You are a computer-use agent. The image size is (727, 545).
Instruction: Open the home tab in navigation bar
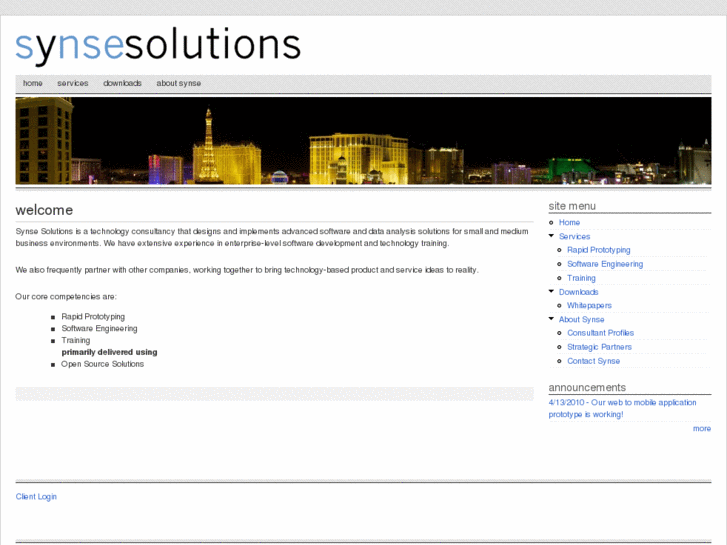coord(33,84)
